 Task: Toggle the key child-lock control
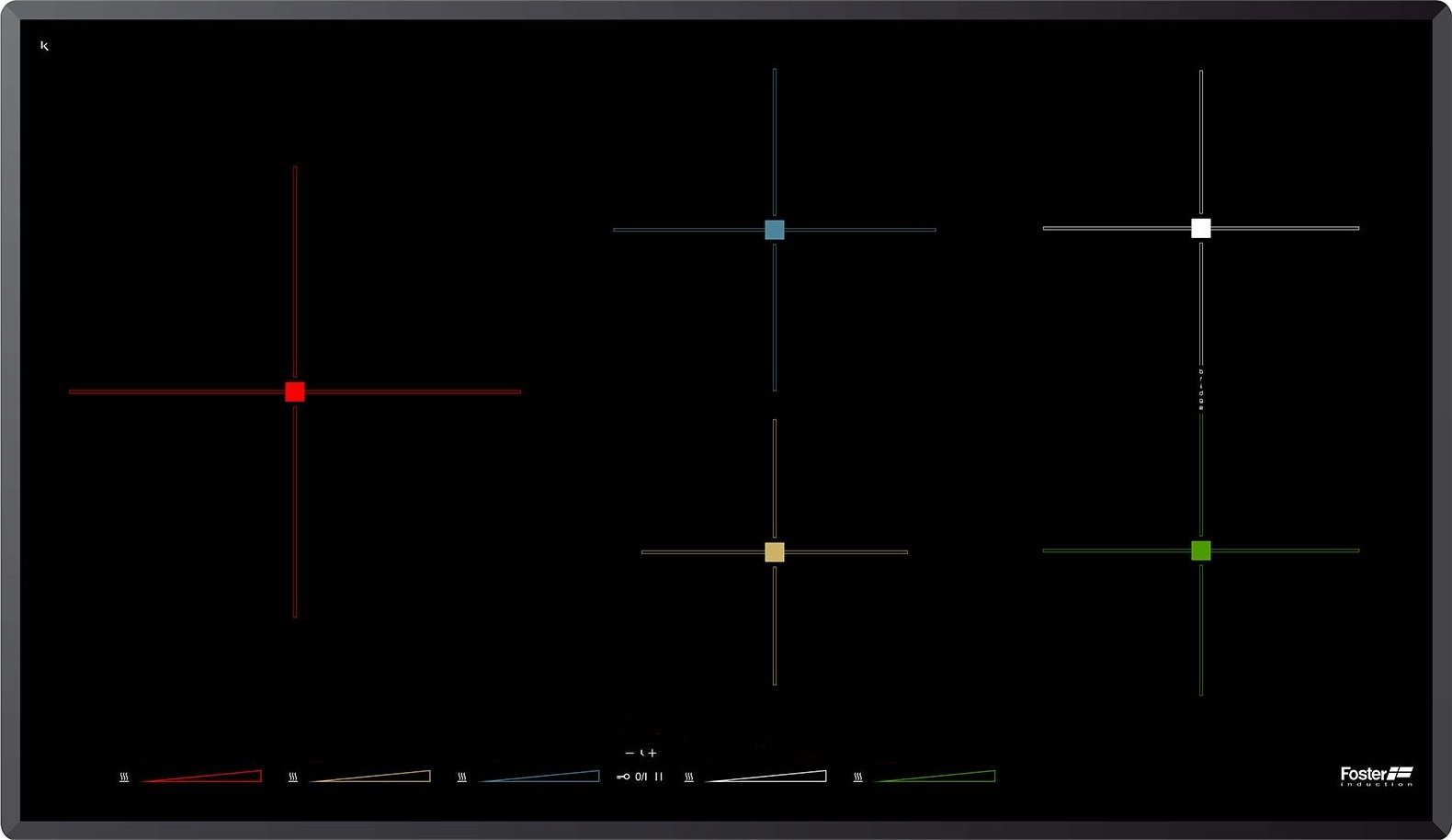(x=623, y=777)
